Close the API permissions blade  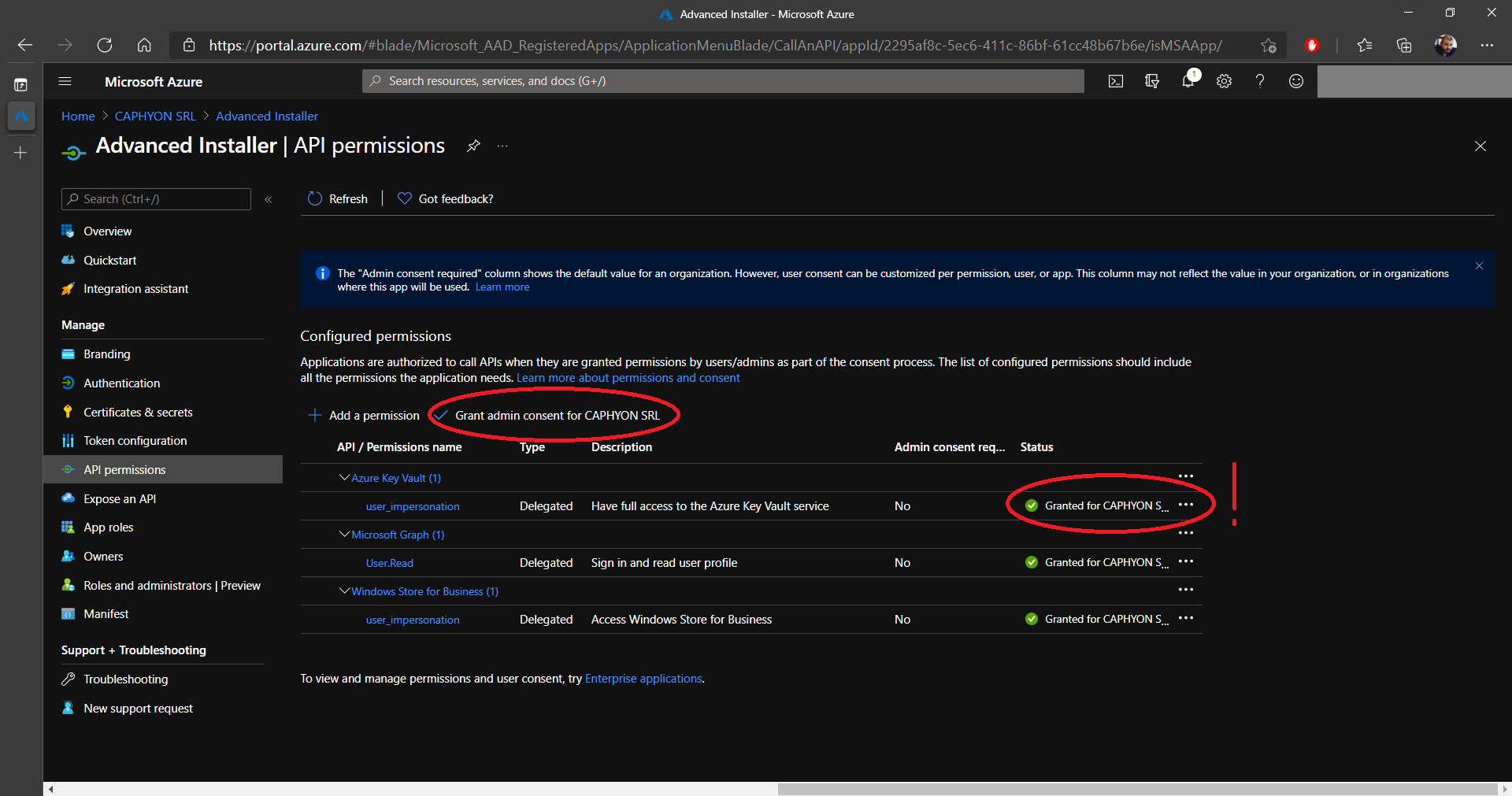tap(1480, 146)
